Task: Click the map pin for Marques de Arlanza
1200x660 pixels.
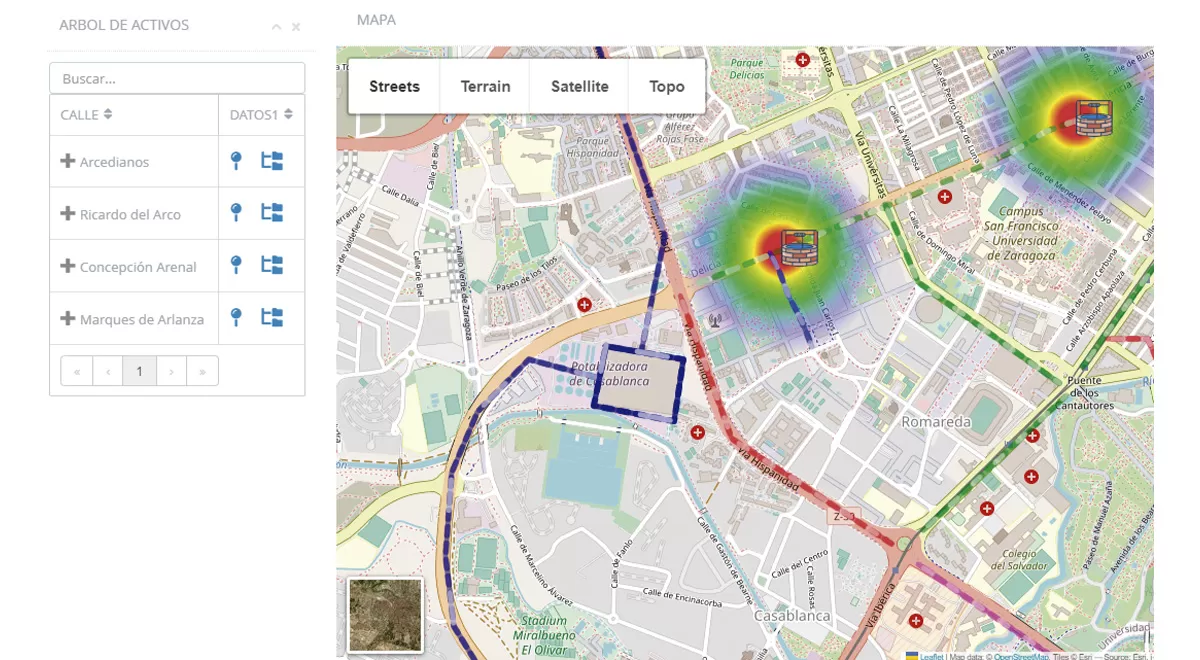Action: pyautogui.click(x=236, y=318)
